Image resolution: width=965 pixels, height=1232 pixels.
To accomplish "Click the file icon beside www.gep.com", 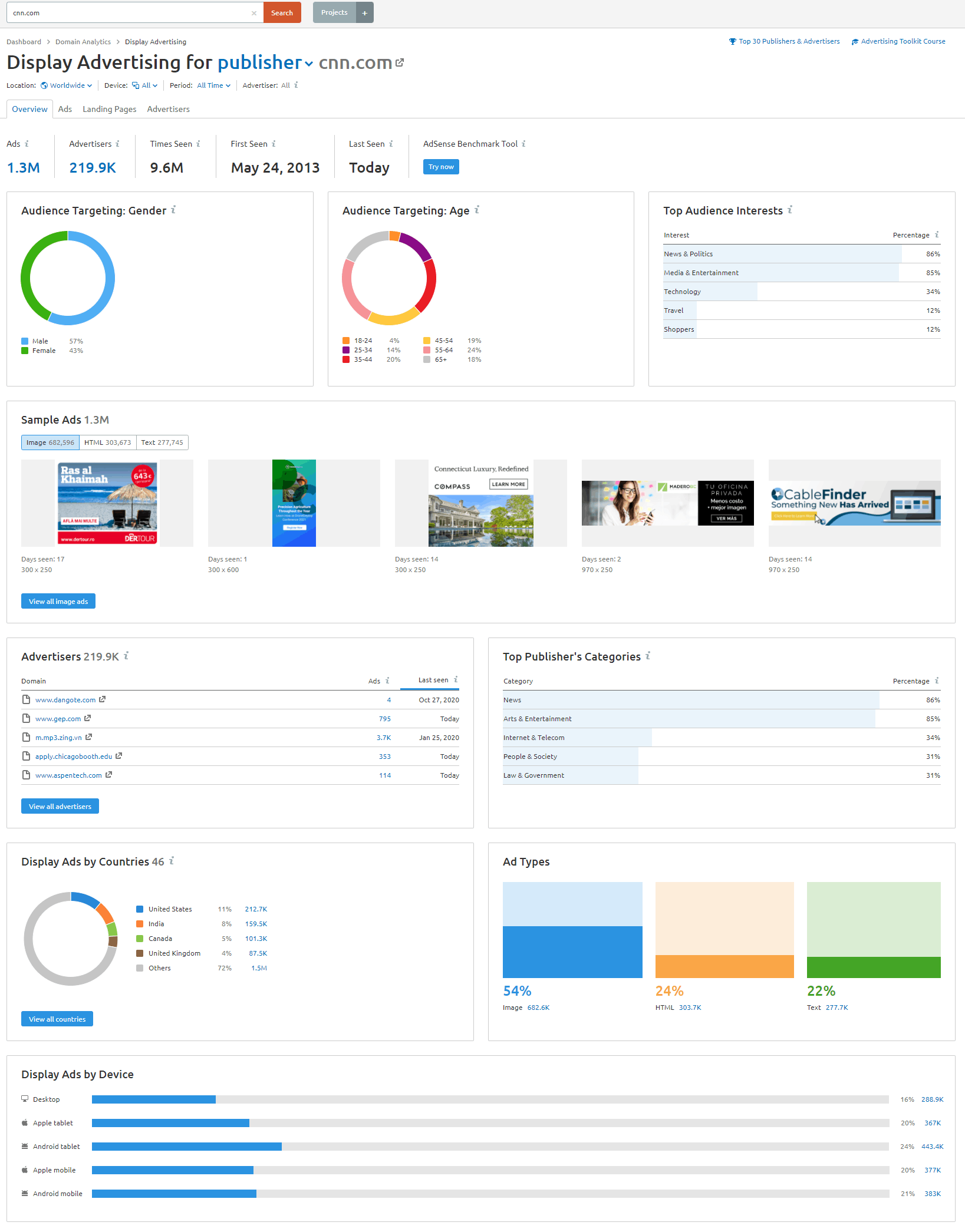I will click(x=26, y=718).
